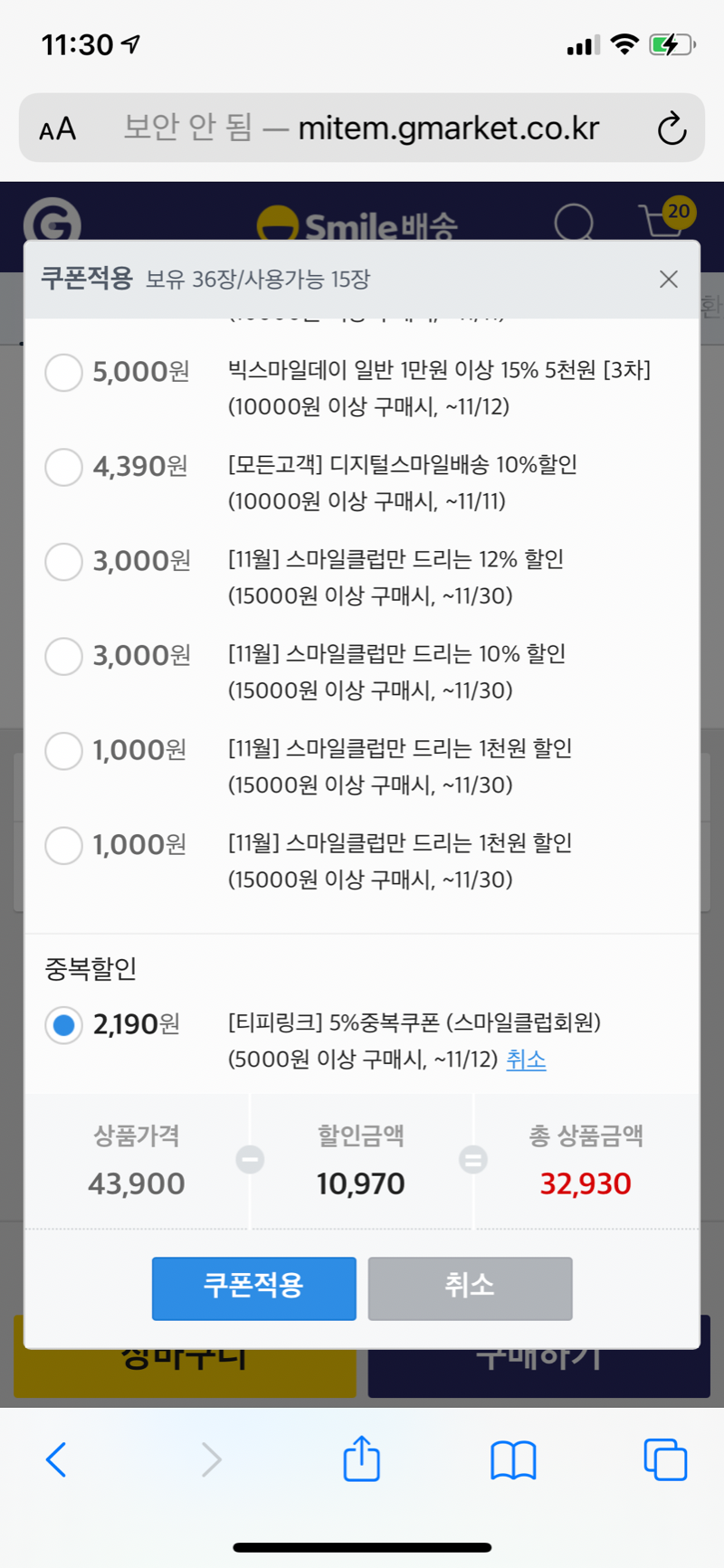Tap the Safari reload page icon
The image size is (724, 1568).
[x=672, y=128]
